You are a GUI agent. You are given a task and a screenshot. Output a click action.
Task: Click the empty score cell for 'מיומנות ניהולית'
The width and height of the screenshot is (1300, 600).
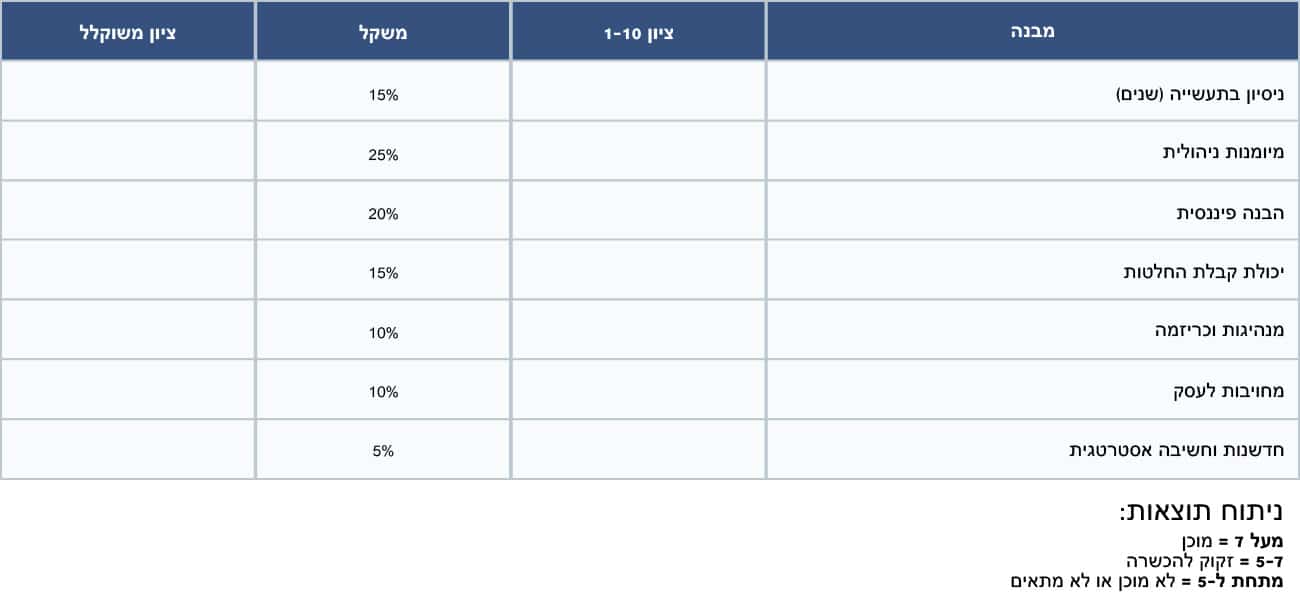[x=639, y=154]
